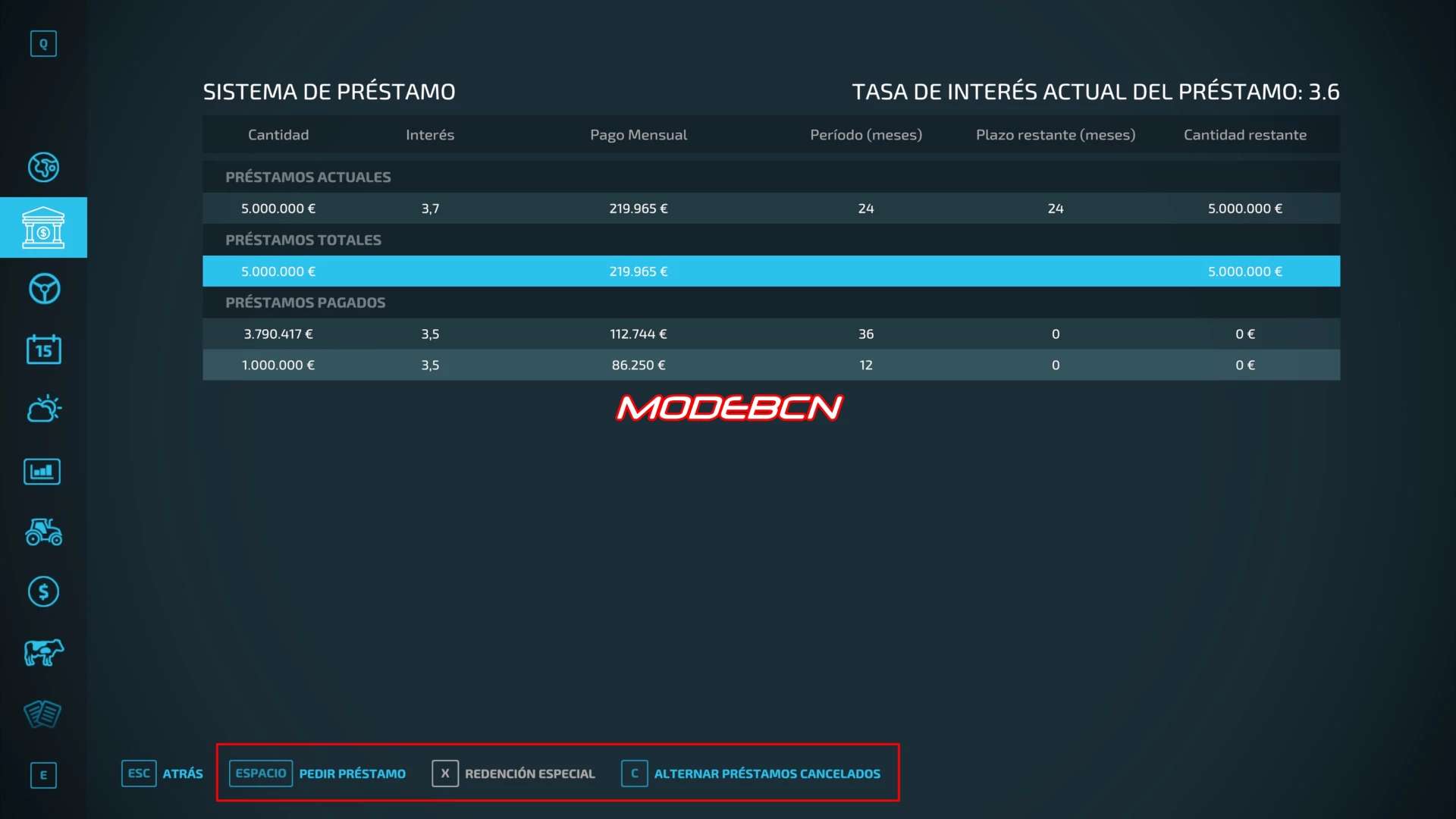Open the steering wheel AI menu
Screen dimensions: 1456x819
click(x=43, y=289)
